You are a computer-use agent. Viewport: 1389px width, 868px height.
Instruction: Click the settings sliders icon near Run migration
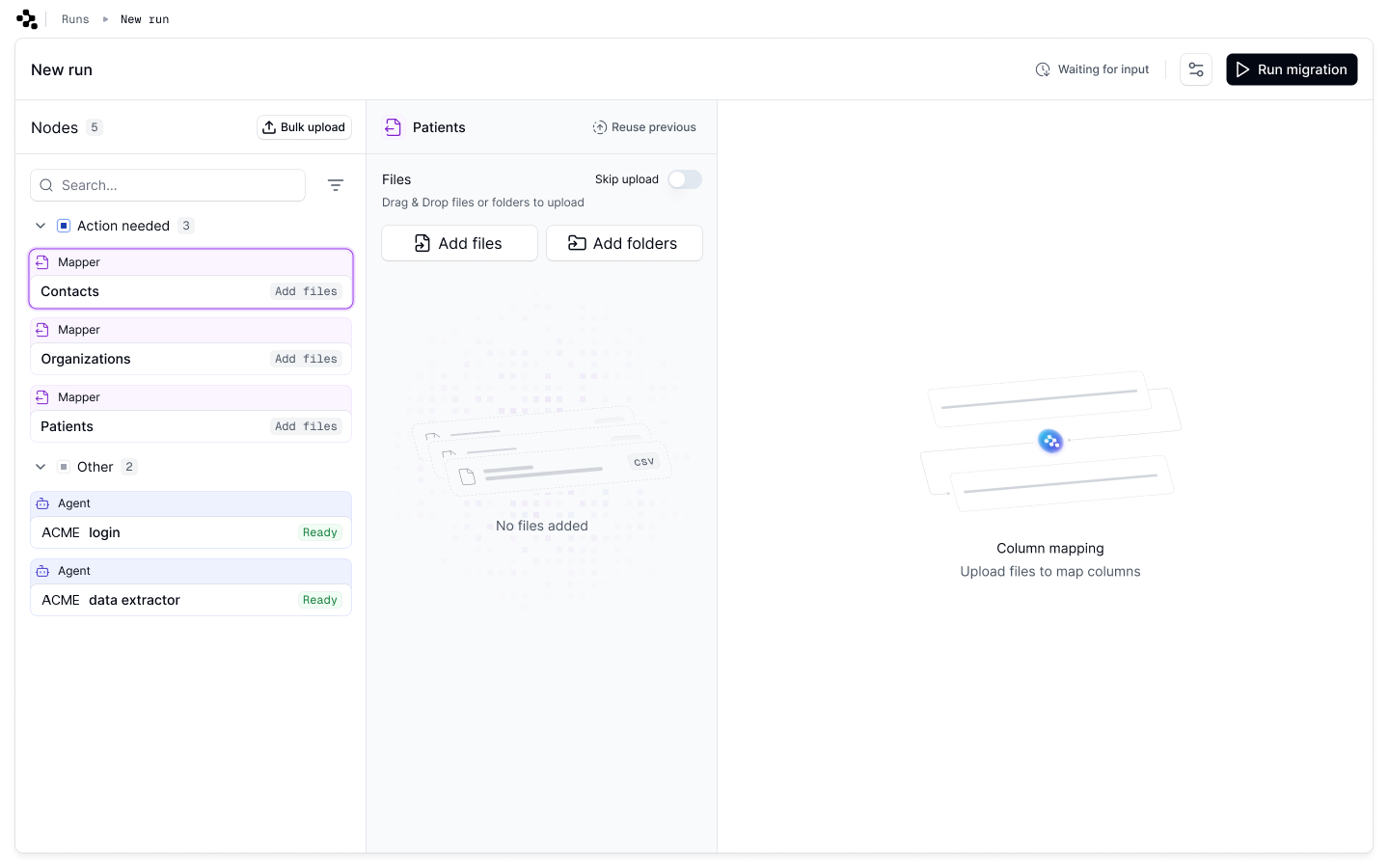click(1195, 68)
